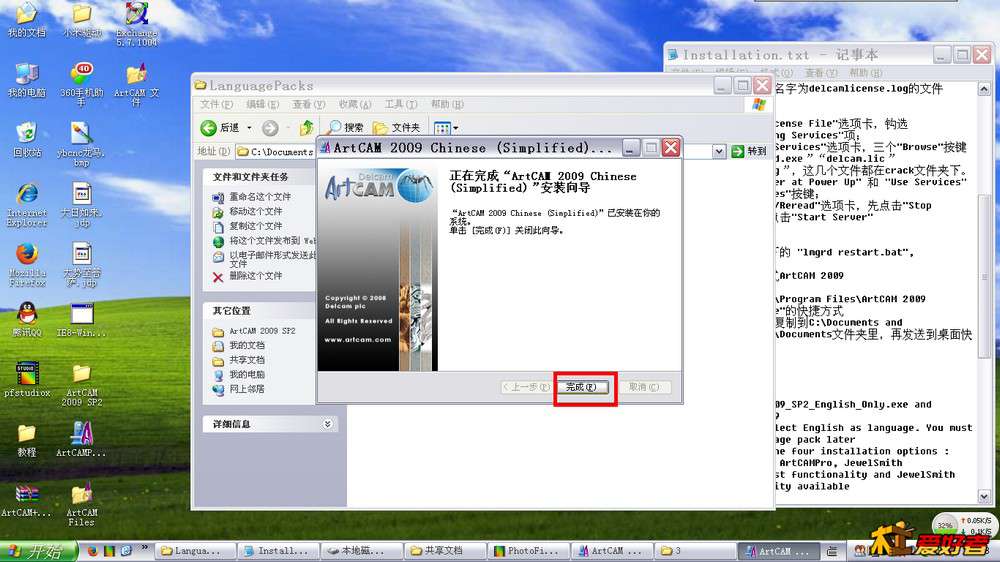Switch to PhotoFi... taskbar button
1000x562 pixels.
pyautogui.click(x=528, y=551)
